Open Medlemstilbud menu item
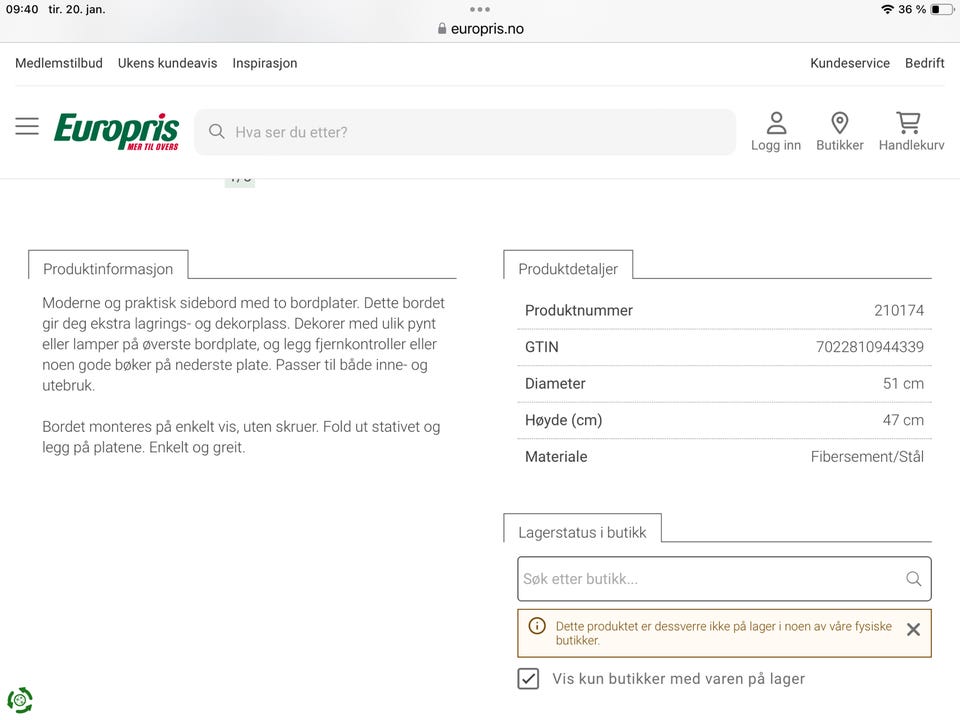The height and width of the screenshot is (720, 960). click(x=59, y=63)
